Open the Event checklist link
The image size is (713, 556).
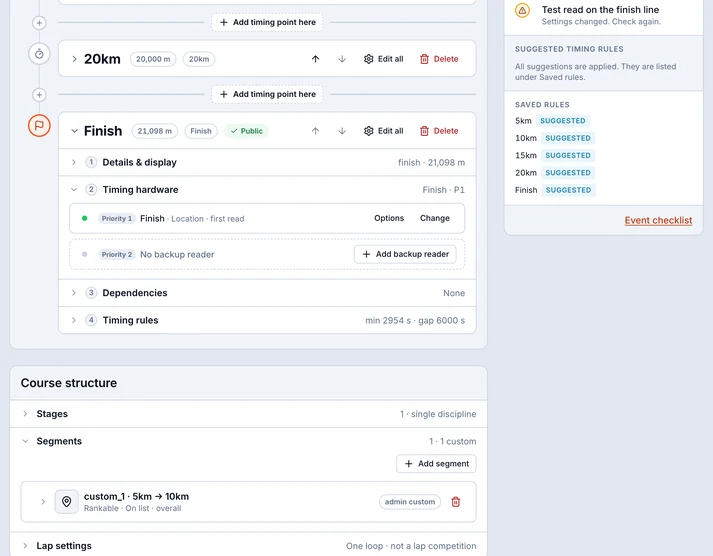(x=658, y=220)
